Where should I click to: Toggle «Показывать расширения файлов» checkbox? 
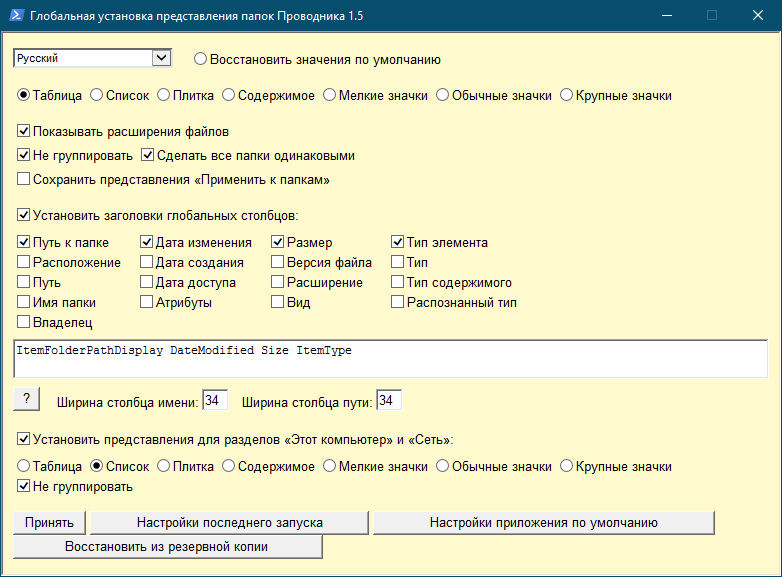point(23,131)
